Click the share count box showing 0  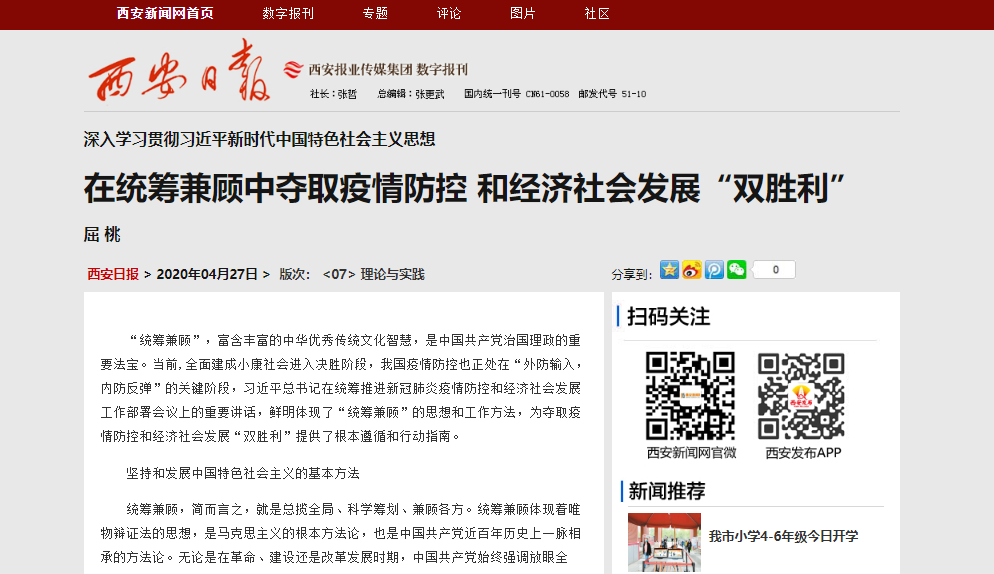tap(773, 270)
